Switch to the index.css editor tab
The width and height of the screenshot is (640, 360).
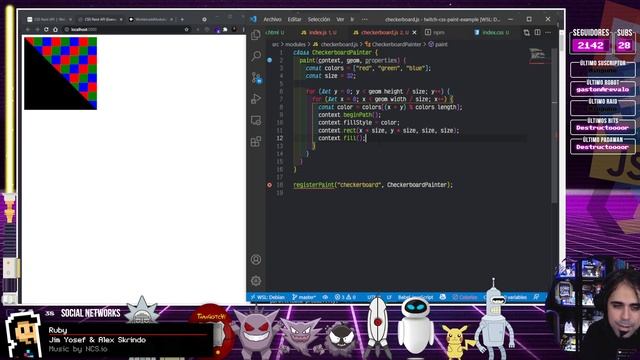(492, 32)
